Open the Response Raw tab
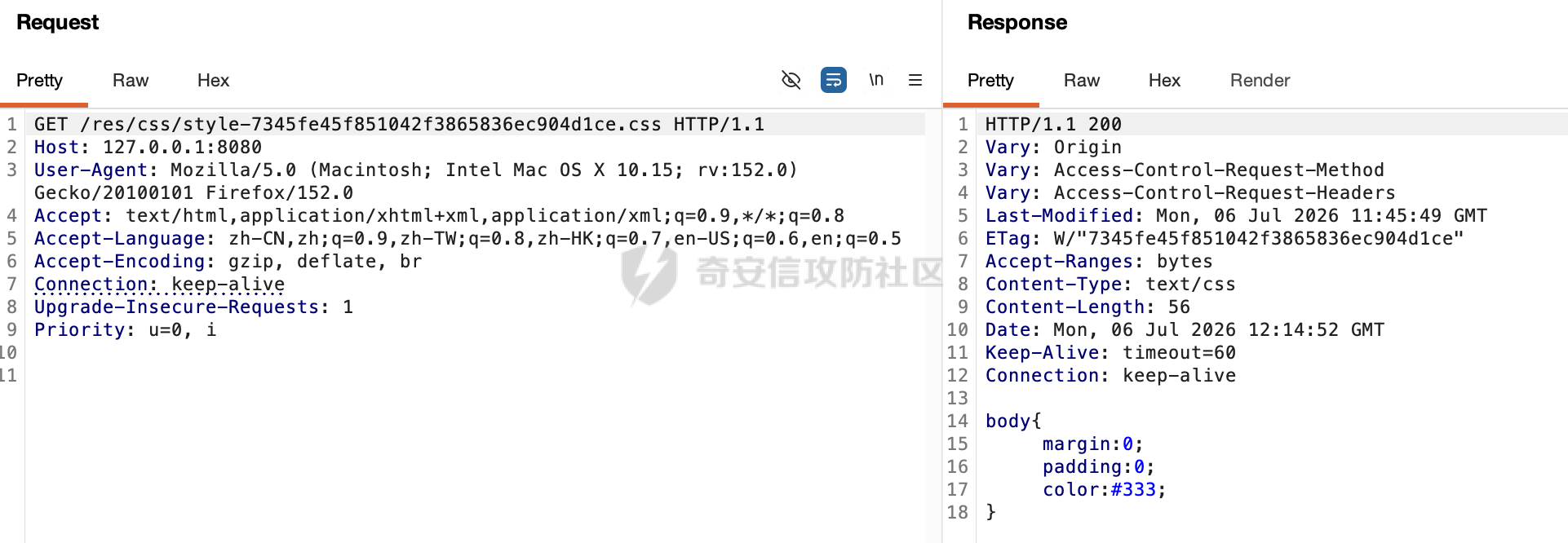This screenshot has width=1568, height=543. coord(1082,80)
